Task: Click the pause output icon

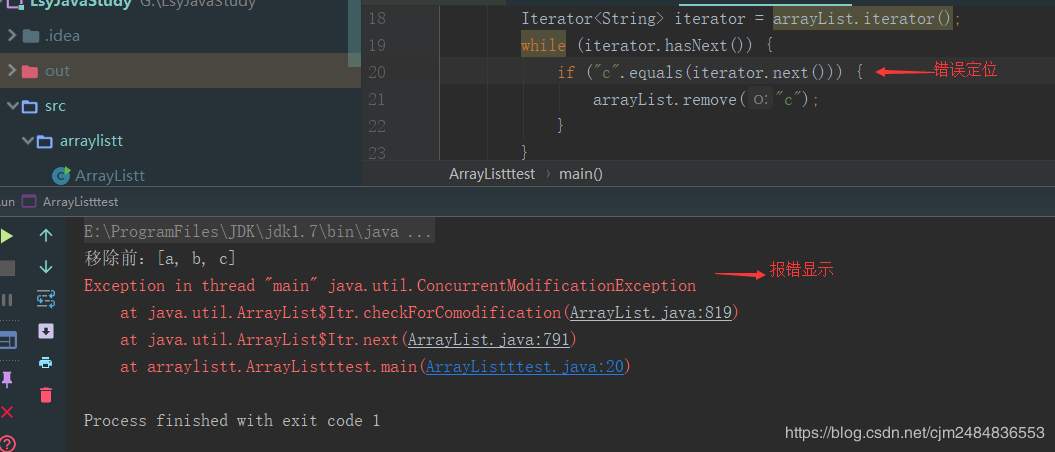Action: pyautogui.click(x=7, y=300)
